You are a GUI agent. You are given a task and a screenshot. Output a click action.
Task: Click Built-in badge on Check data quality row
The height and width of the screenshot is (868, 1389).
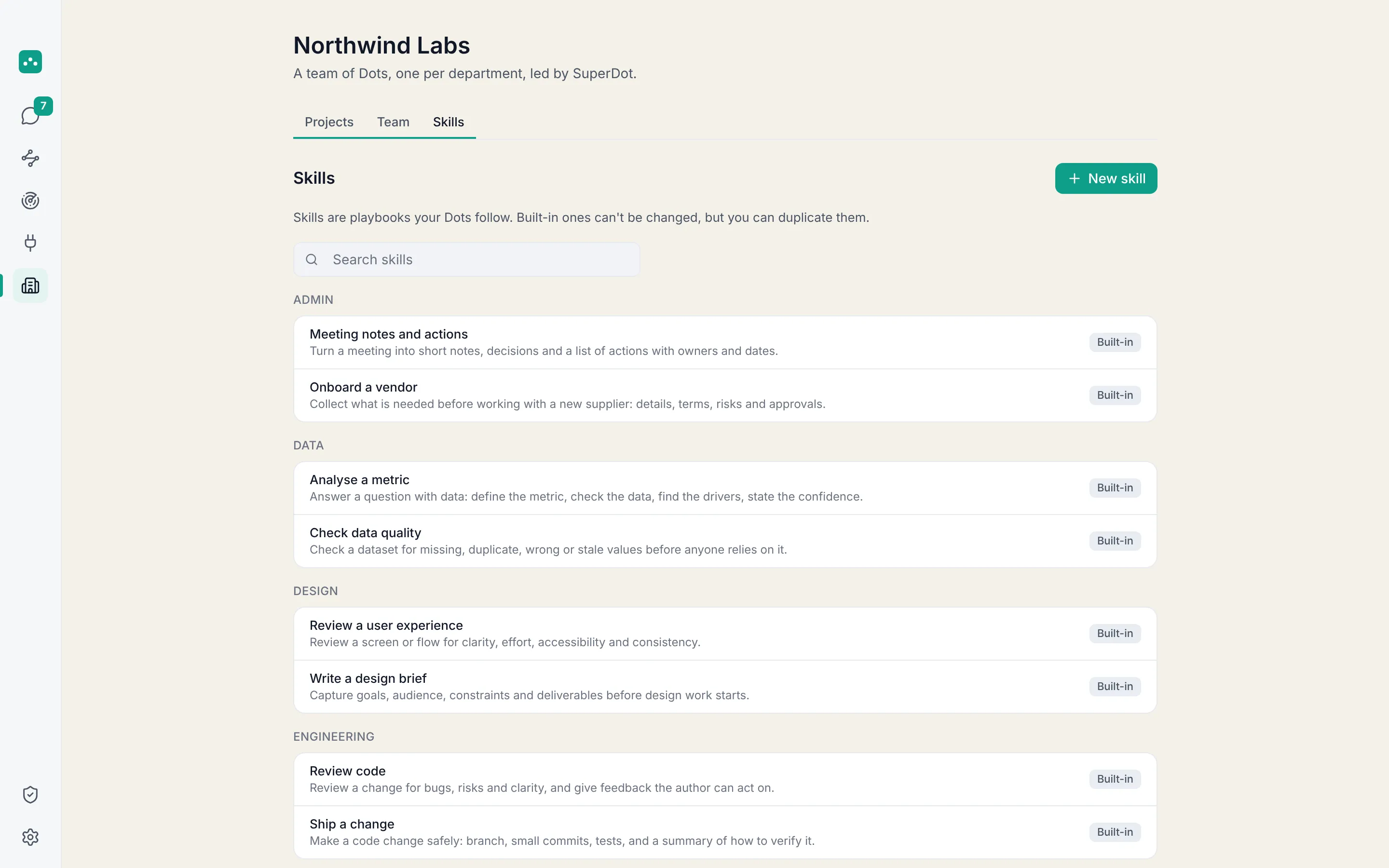click(x=1115, y=541)
